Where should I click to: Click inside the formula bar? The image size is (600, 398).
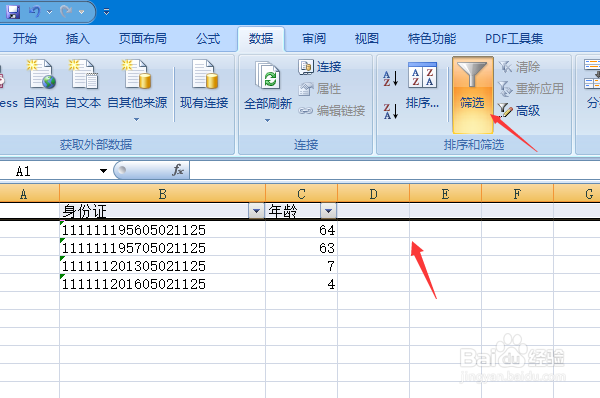click(x=394, y=171)
